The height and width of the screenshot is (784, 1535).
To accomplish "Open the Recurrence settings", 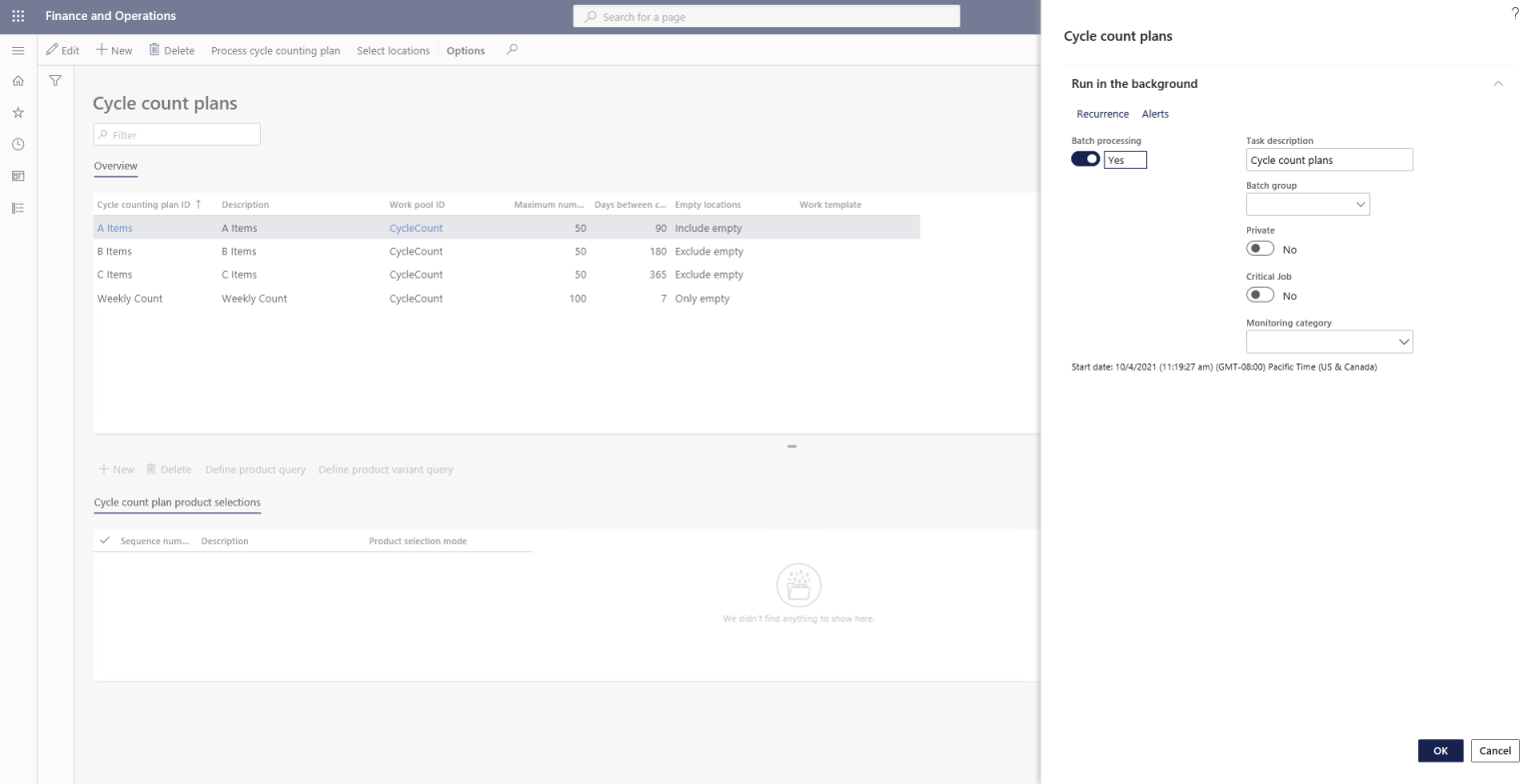I will click(x=1102, y=113).
